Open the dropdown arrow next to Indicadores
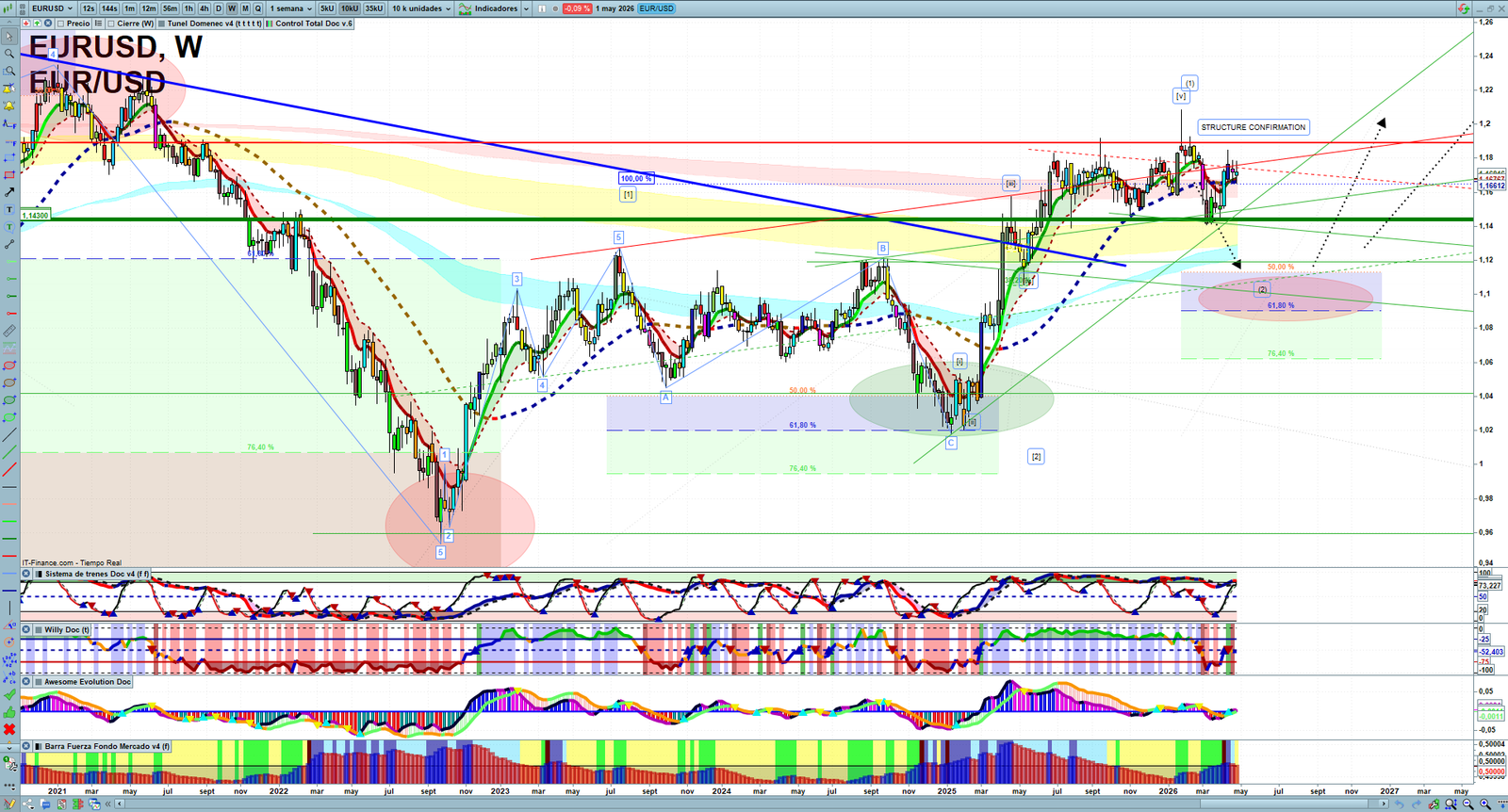Image resolution: width=1508 pixels, height=812 pixels. (526, 8)
